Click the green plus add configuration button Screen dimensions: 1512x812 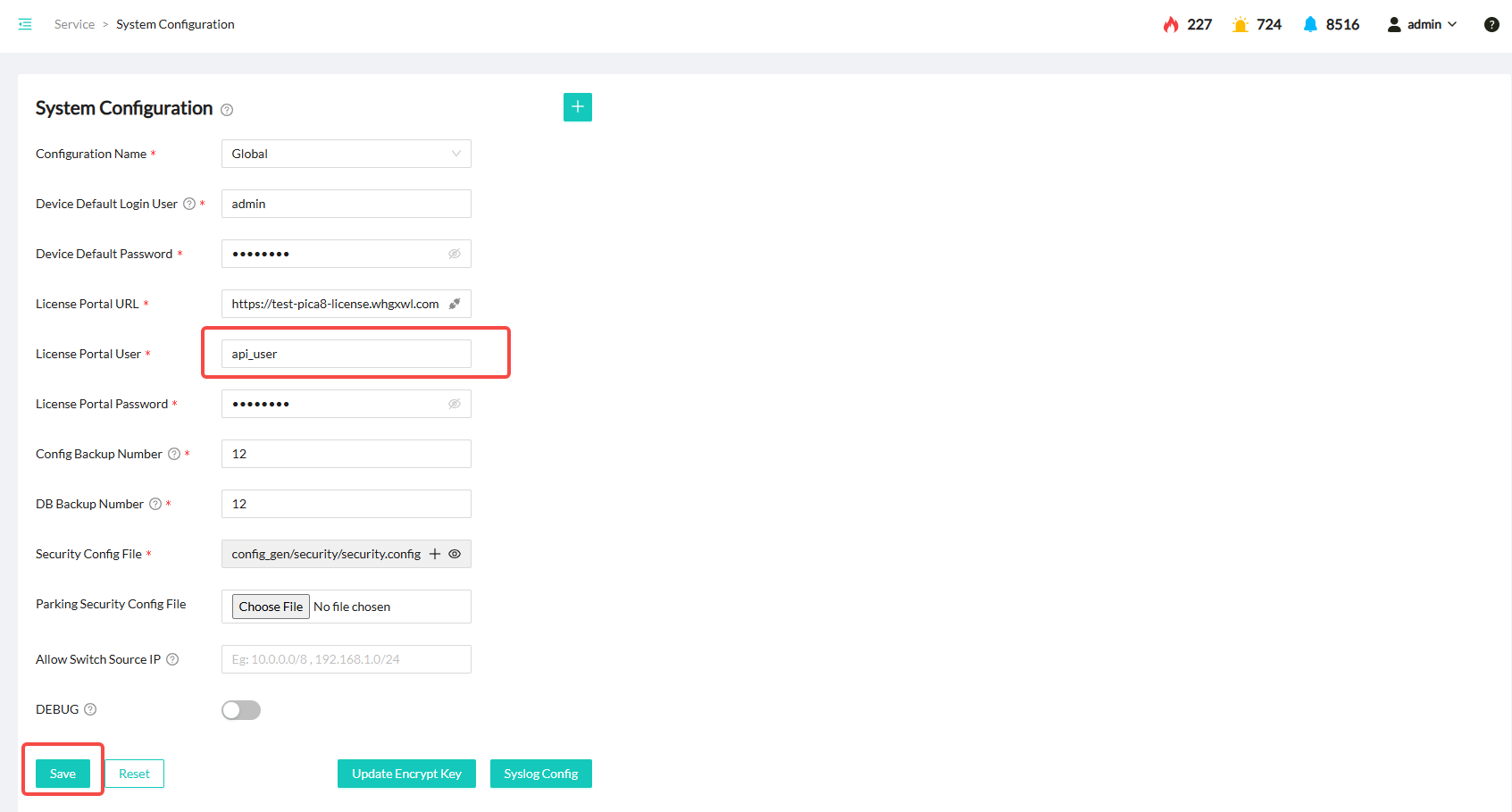point(578,107)
